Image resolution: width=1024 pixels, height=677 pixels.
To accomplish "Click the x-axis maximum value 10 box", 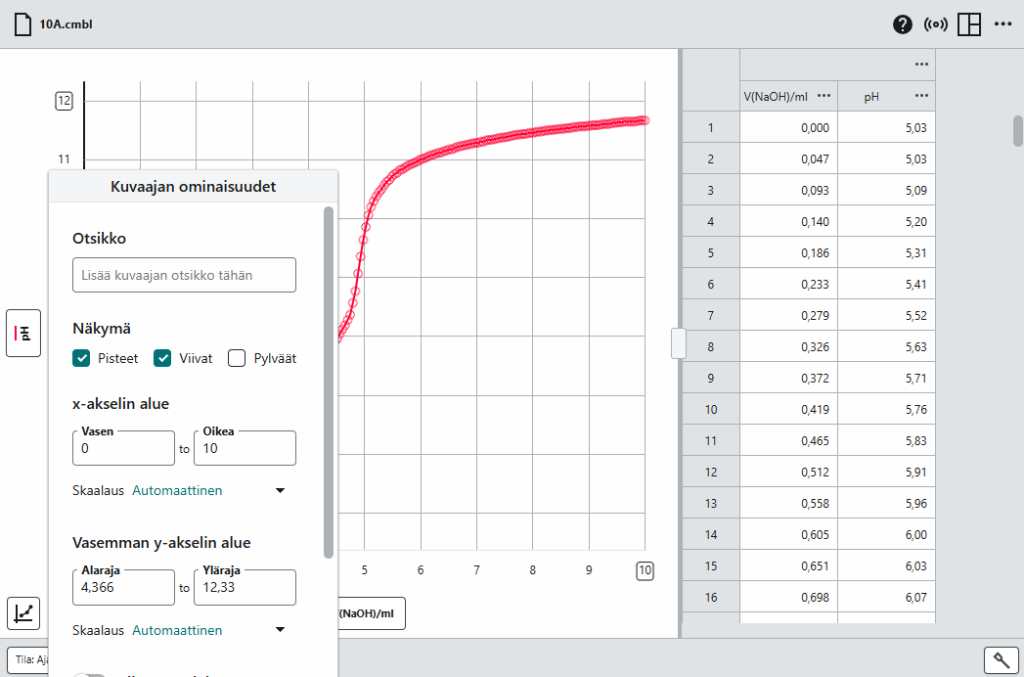I will [x=645, y=571].
